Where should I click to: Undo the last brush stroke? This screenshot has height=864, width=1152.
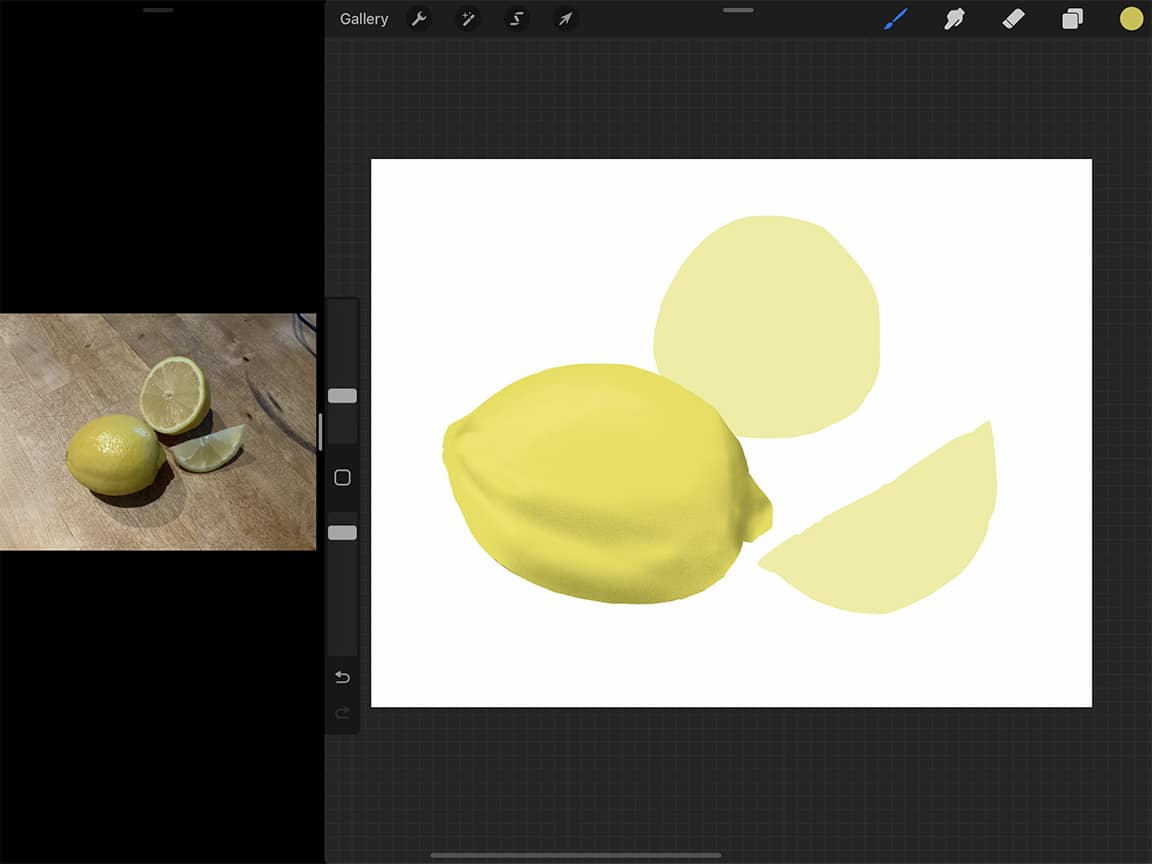click(342, 677)
